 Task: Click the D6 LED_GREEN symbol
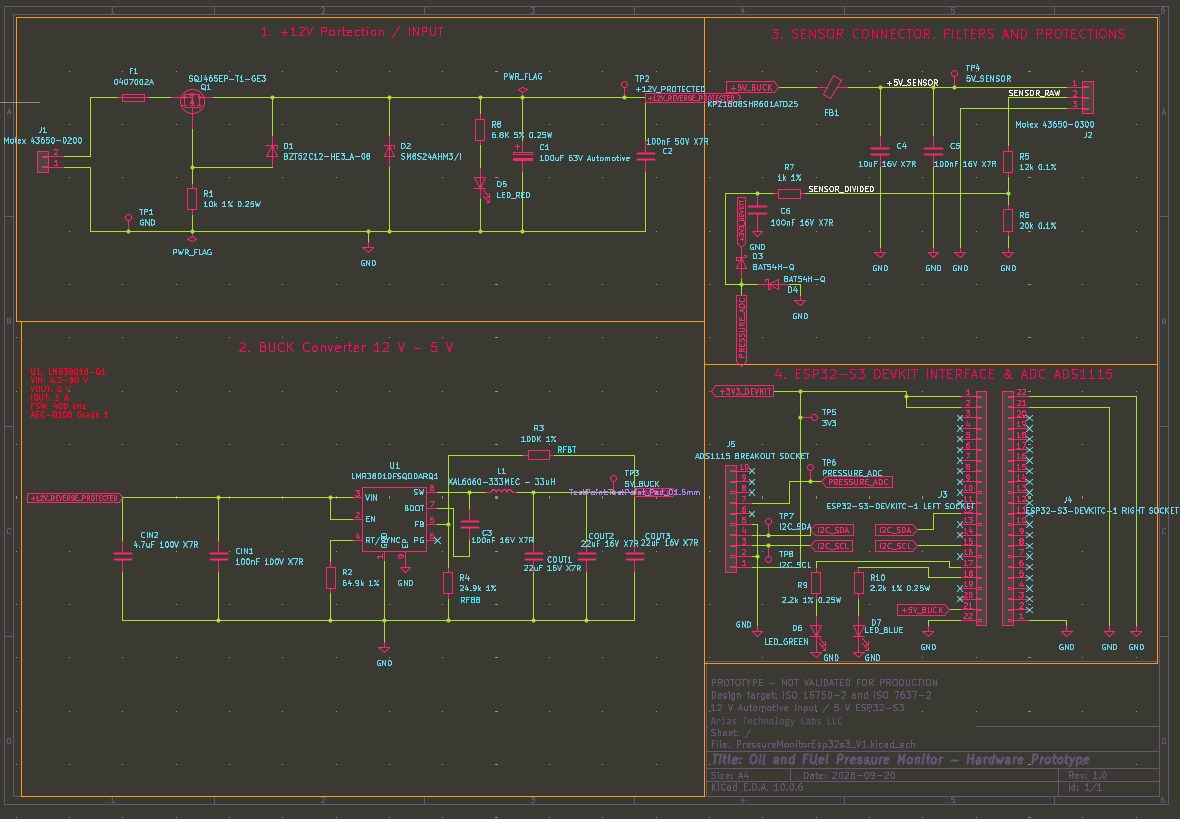click(x=817, y=635)
